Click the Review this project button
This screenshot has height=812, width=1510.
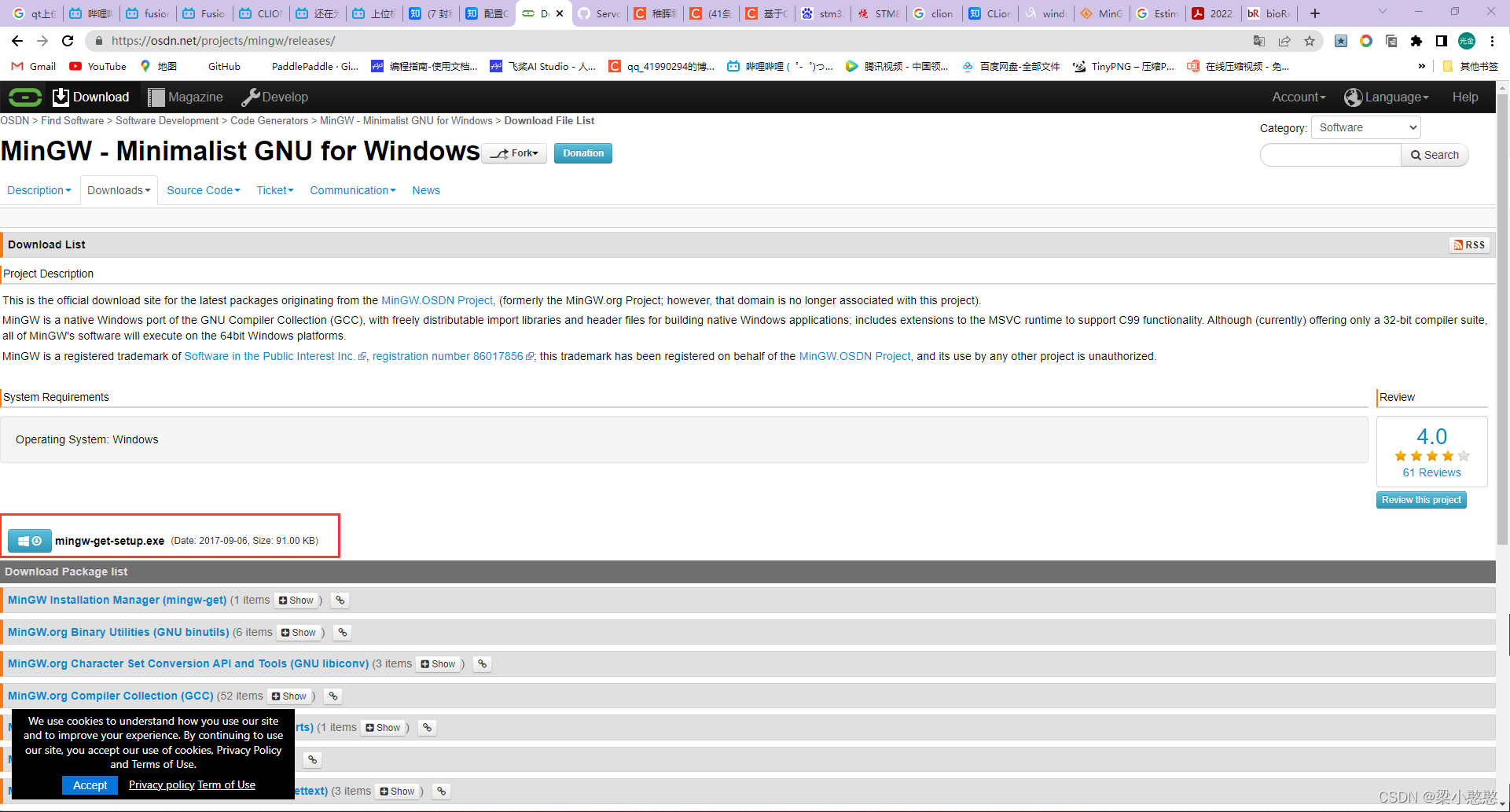(x=1421, y=500)
